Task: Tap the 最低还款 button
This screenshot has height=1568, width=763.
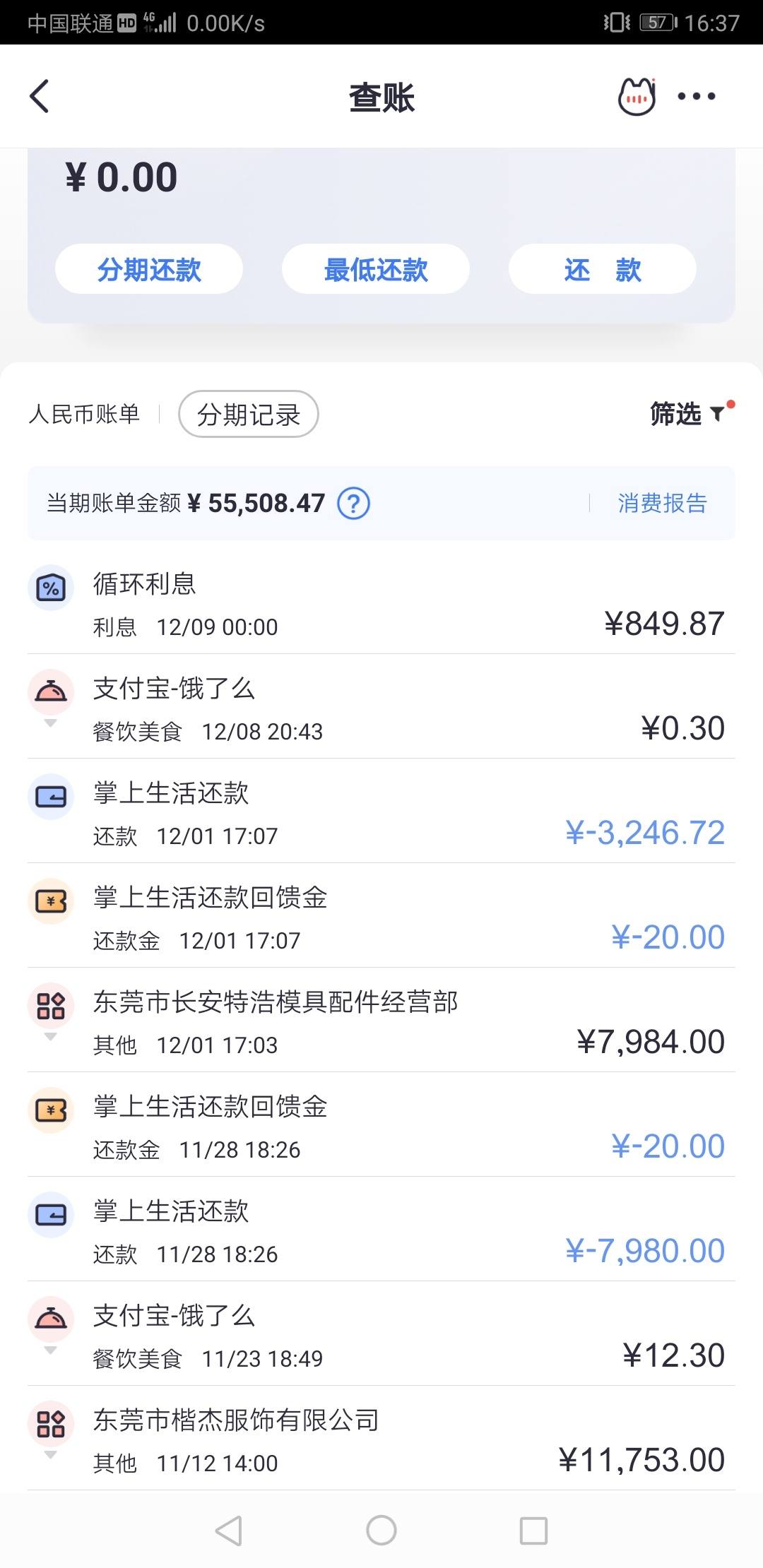Action: (x=376, y=269)
